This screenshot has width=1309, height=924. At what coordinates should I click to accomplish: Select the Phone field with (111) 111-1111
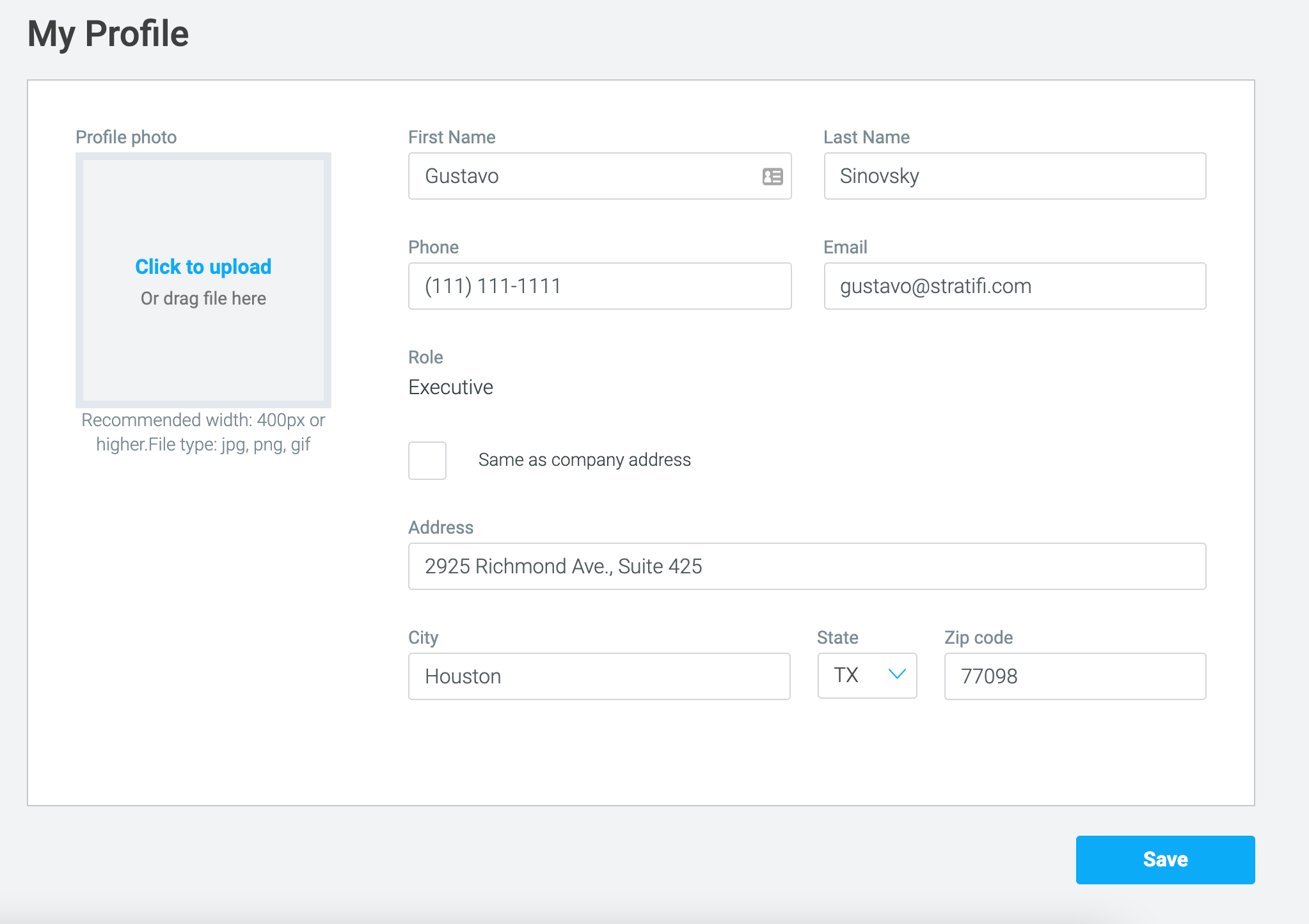point(599,286)
